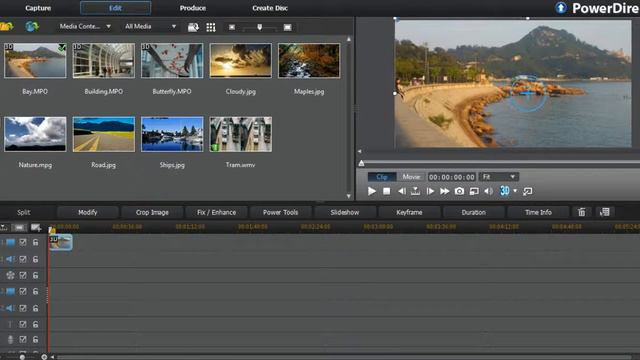
Task: Delete selected clip with trash icon
Action: (x=582, y=212)
